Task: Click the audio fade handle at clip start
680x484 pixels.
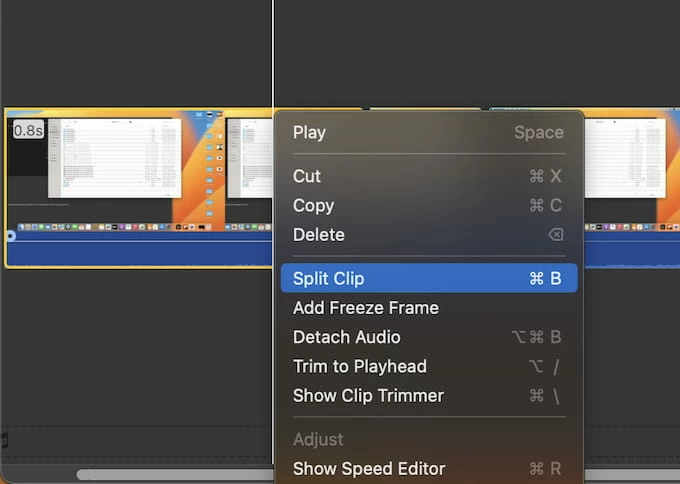Action: pyautogui.click(x=10, y=236)
